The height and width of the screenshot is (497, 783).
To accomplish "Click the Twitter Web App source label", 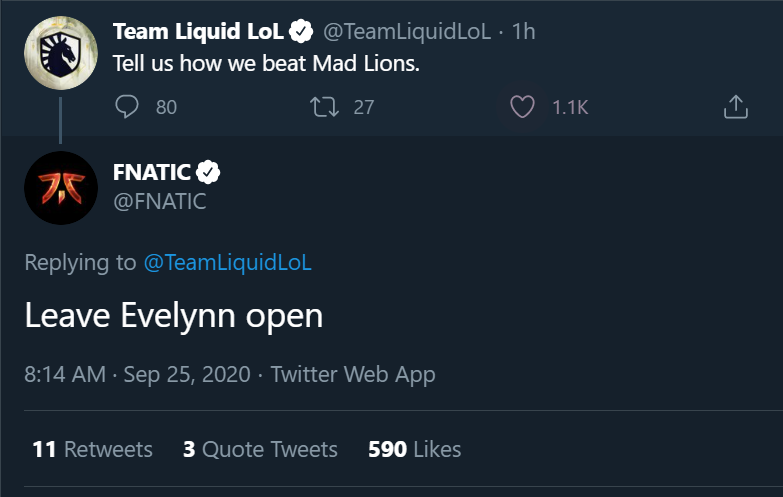I will click(353, 375).
